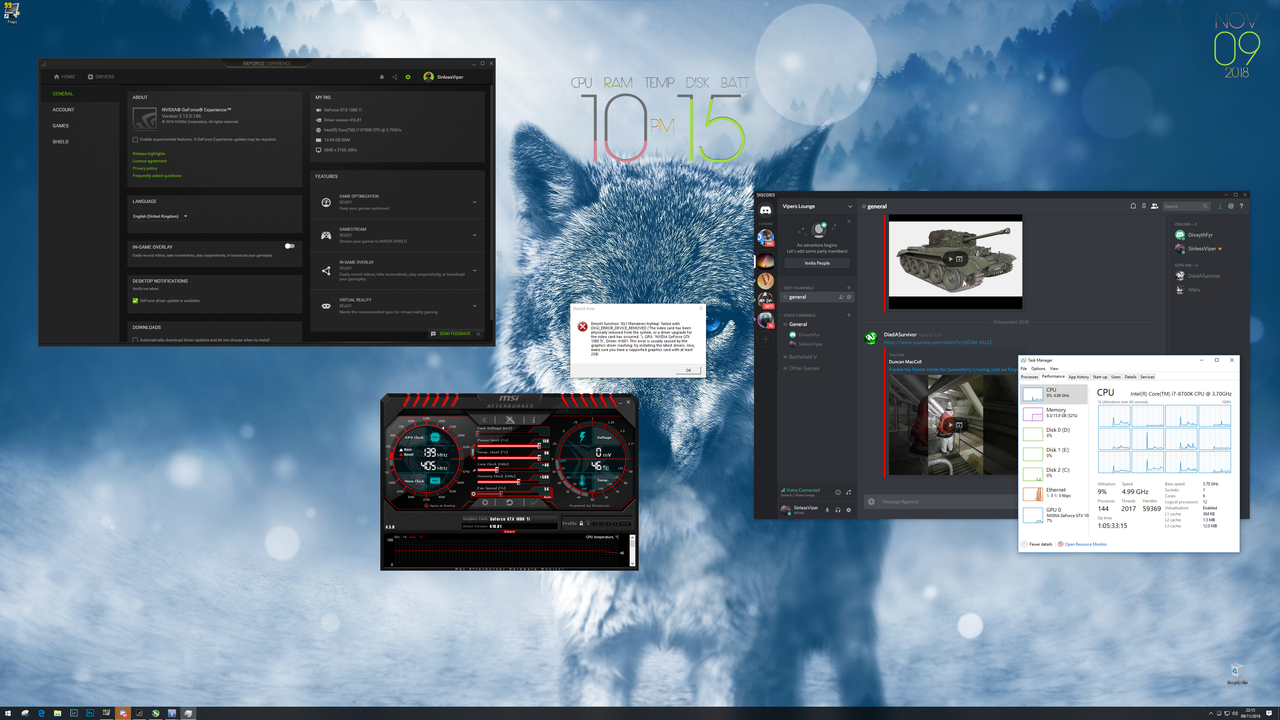The image size is (1280, 720).
Task: Switch to Task Manager App history tab
Action: point(1079,377)
